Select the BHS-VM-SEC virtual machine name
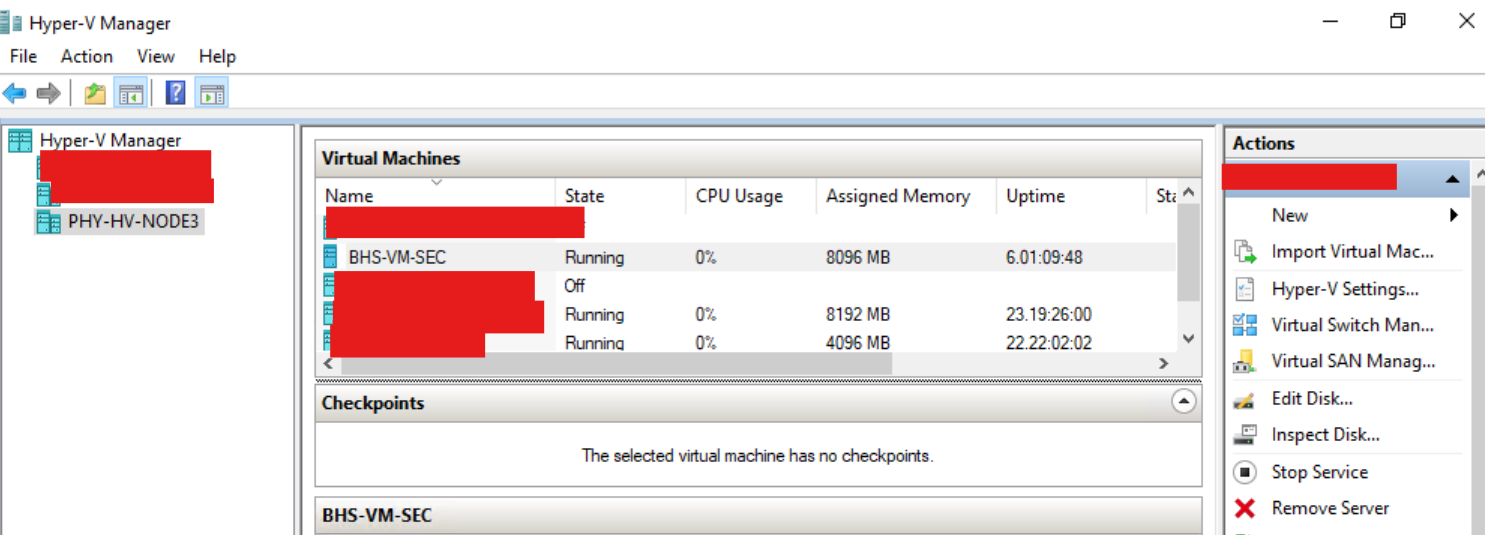This screenshot has height=535, width=1485. pos(397,257)
